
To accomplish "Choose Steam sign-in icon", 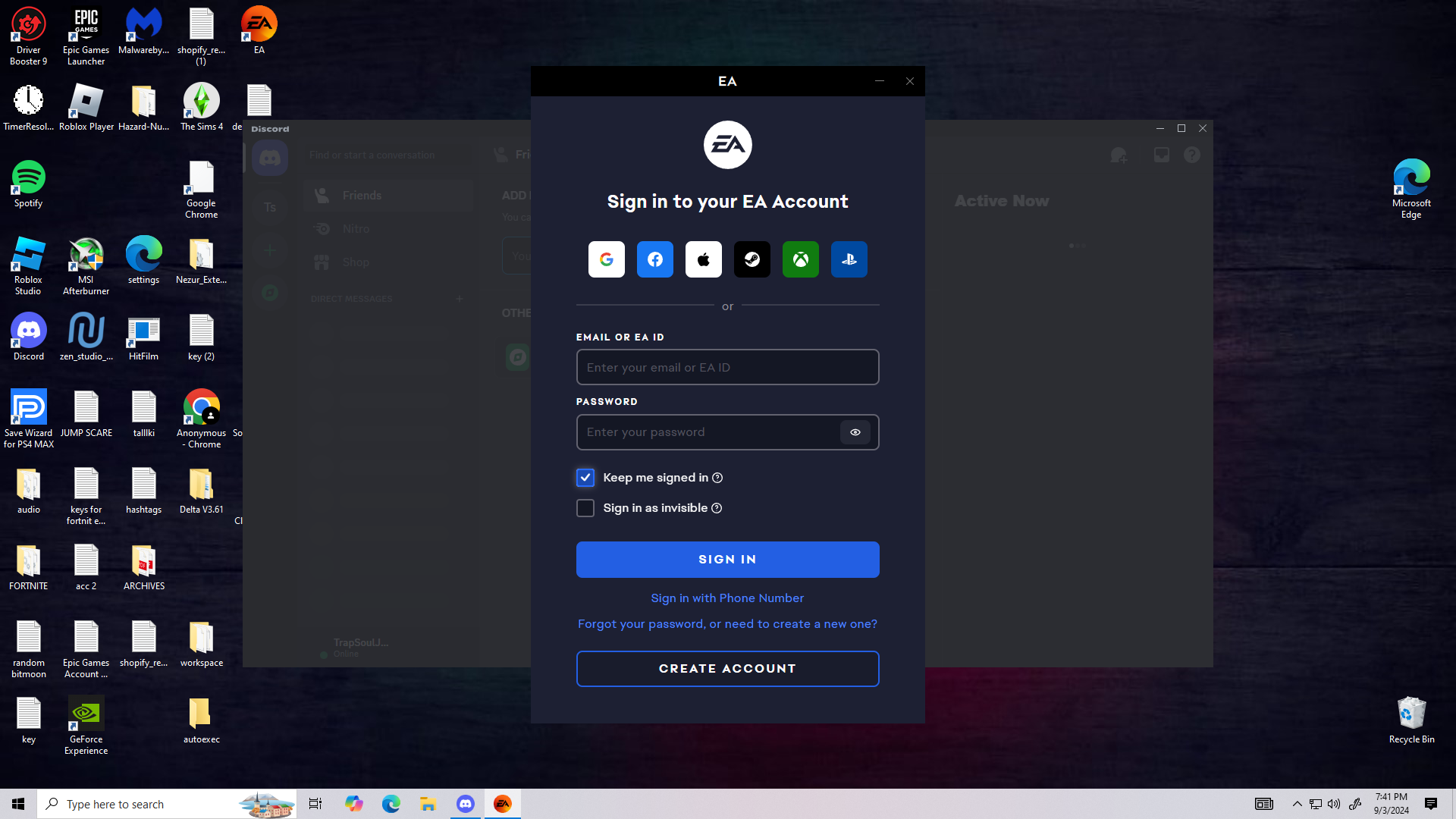I will point(752,259).
